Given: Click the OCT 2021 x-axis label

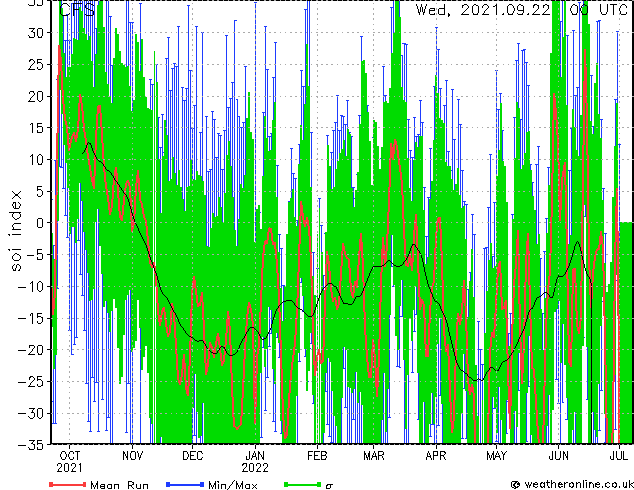Looking at the screenshot, I should tap(69, 462).
